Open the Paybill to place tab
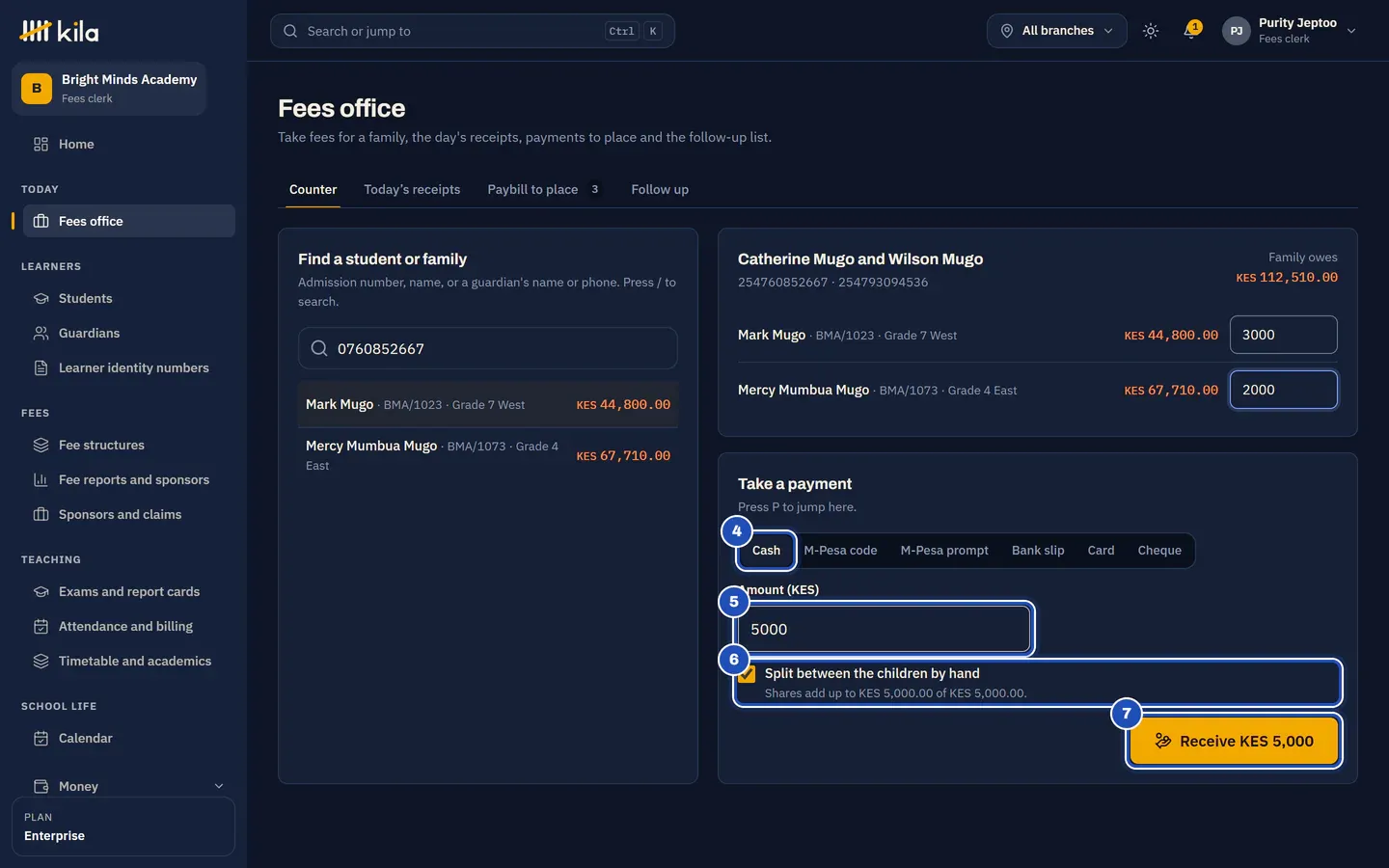Image resolution: width=1389 pixels, height=868 pixels. [544, 189]
